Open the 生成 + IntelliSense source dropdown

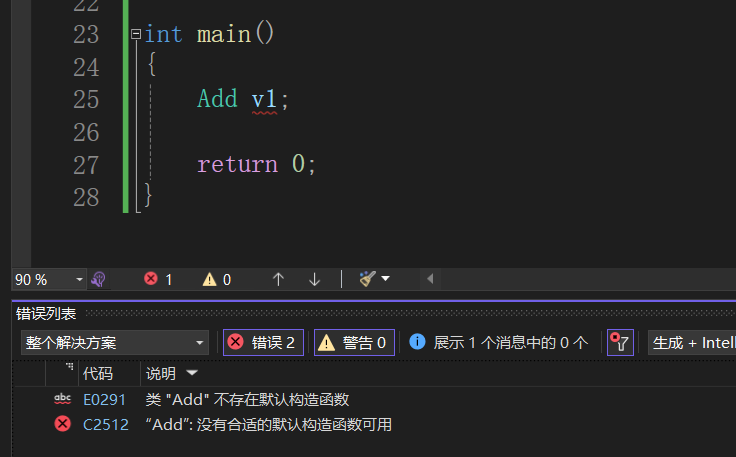692,343
